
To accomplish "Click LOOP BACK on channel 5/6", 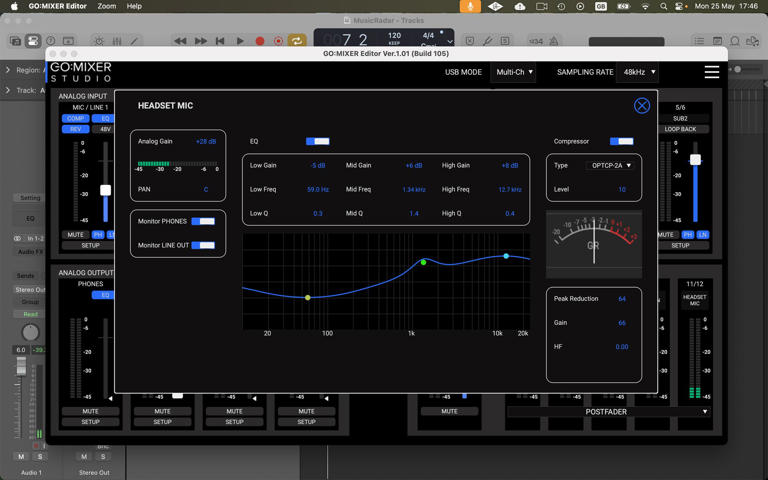I will pos(680,129).
